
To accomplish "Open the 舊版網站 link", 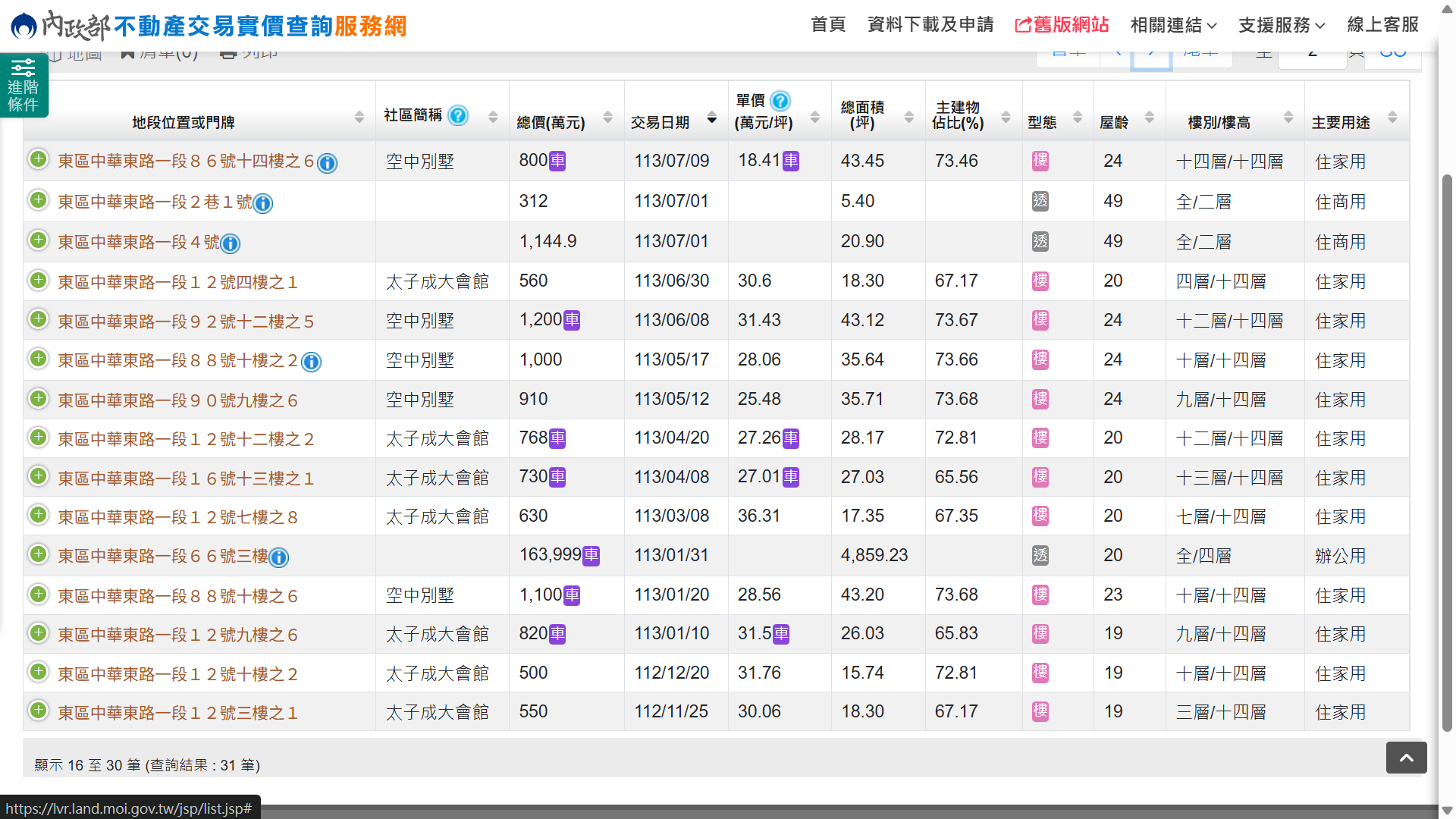I will (1062, 25).
